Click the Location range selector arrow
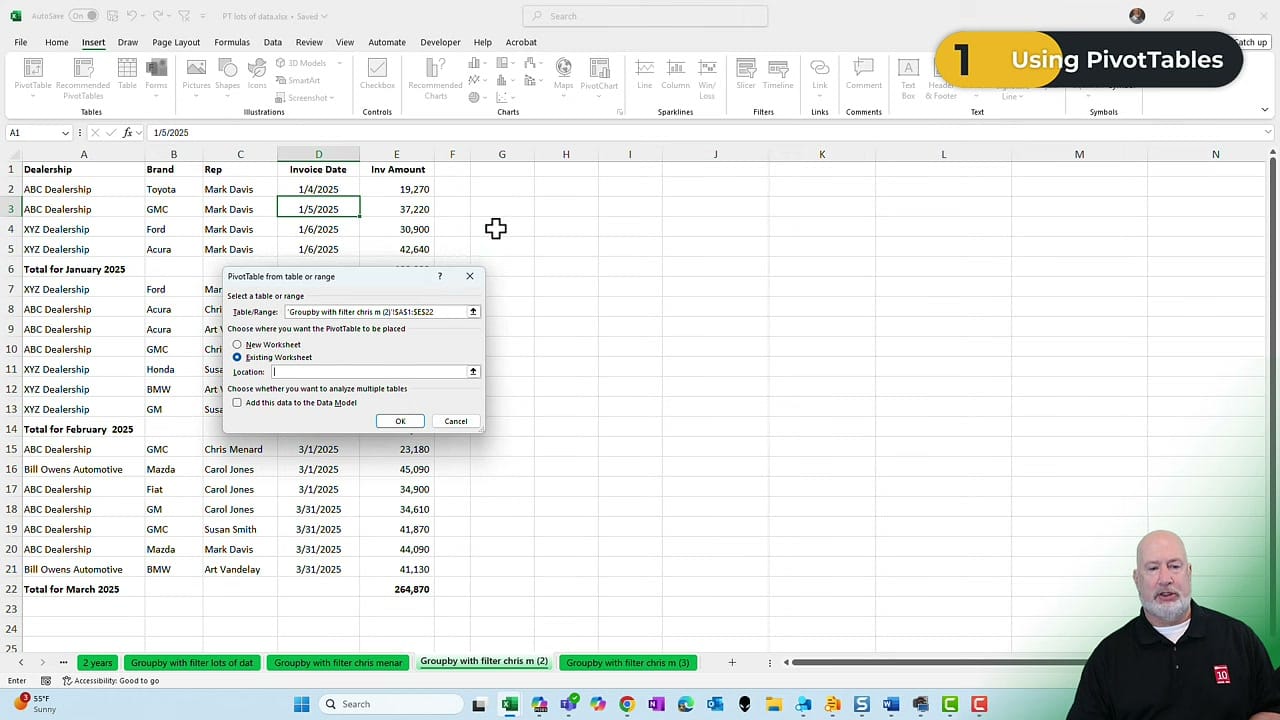Image resolution: width=1280 pixels, height=720 pixels. (x=472, y=371)
